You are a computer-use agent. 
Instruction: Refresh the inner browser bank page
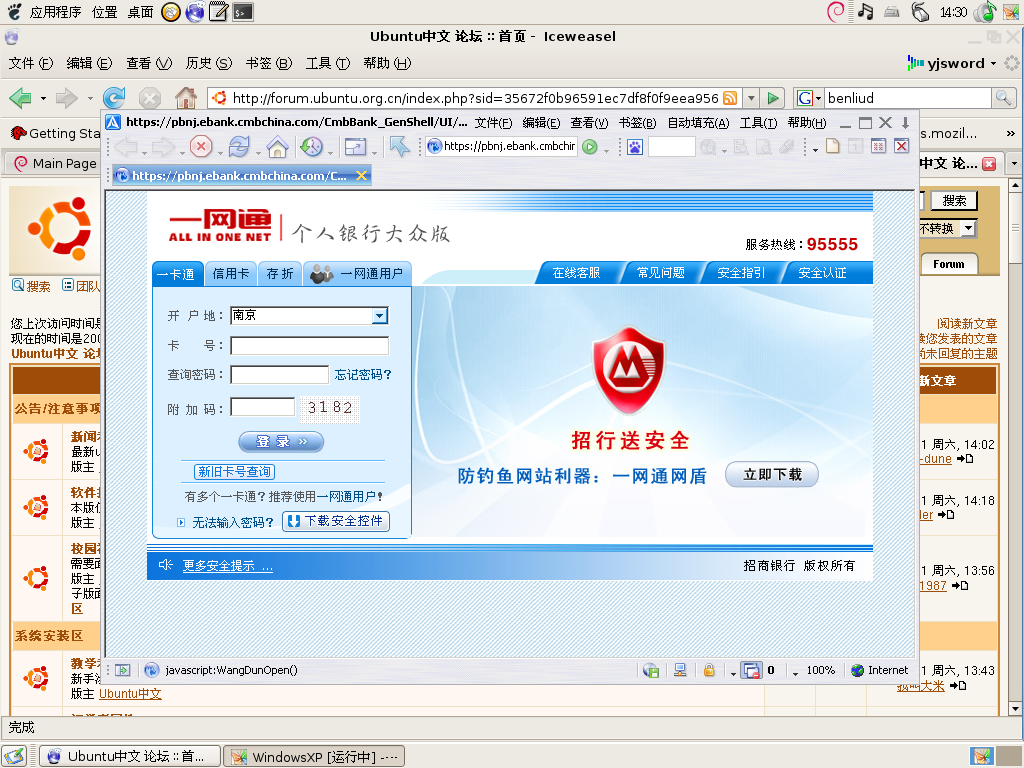(239, 146)
